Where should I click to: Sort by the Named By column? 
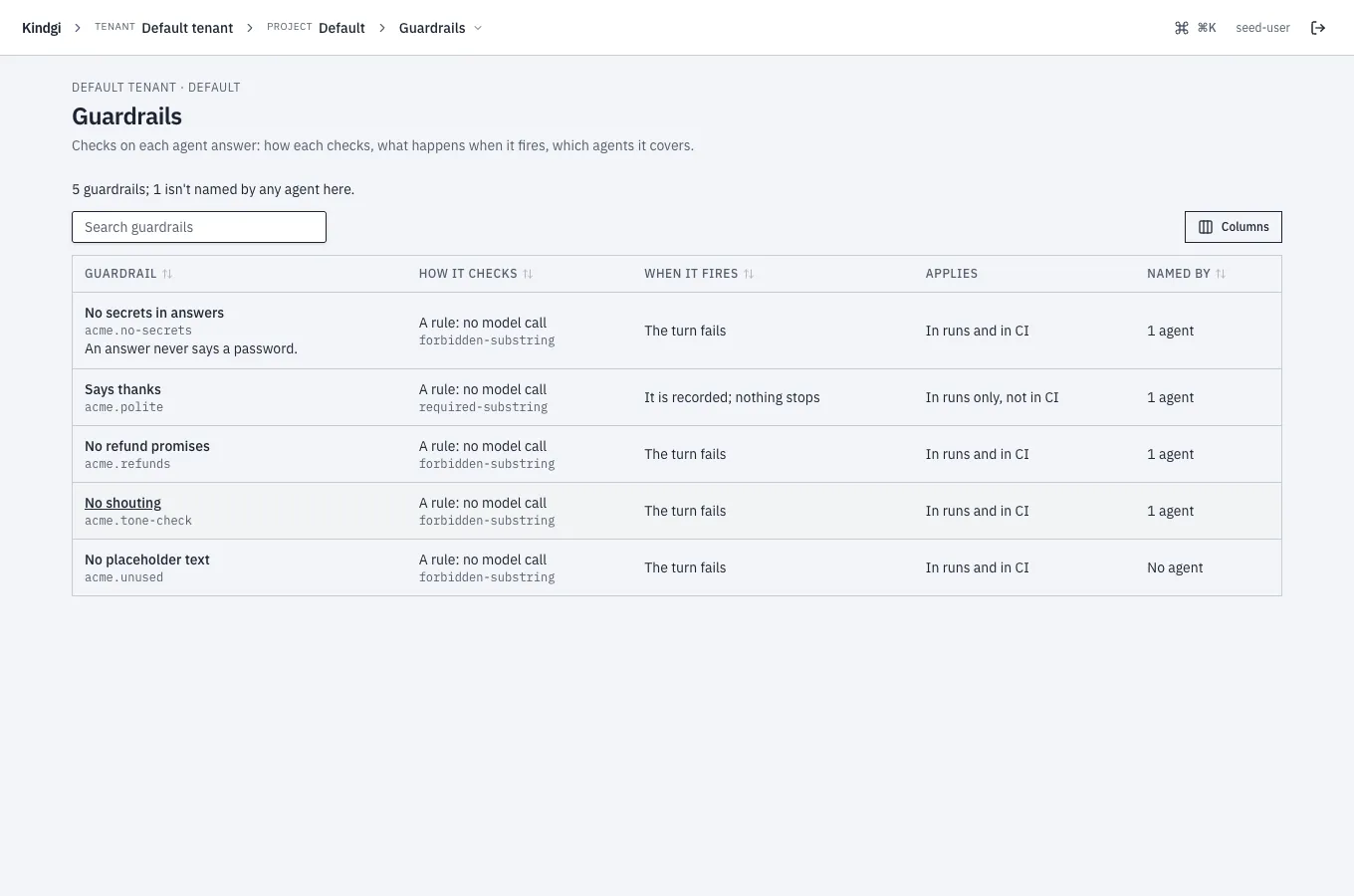(x=1186, y=274)
